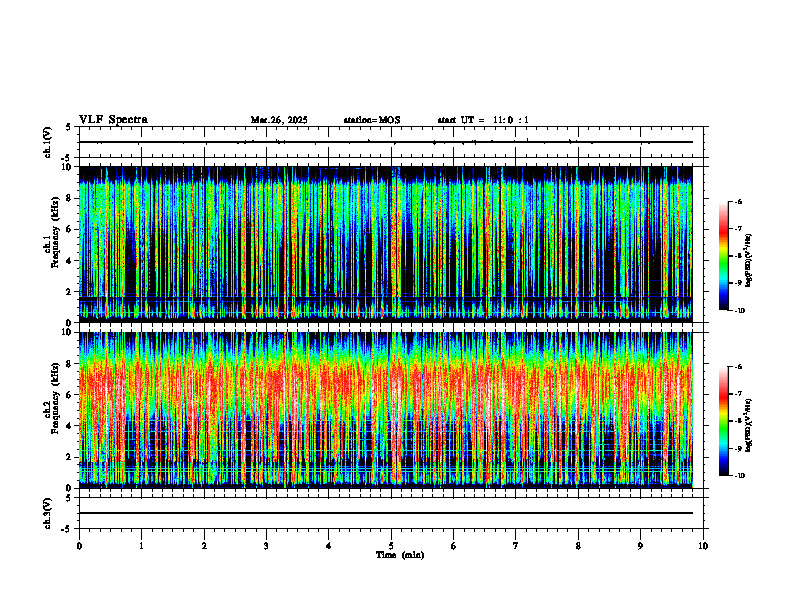Click the 'start UT = 11:0 :1' text

483,120
